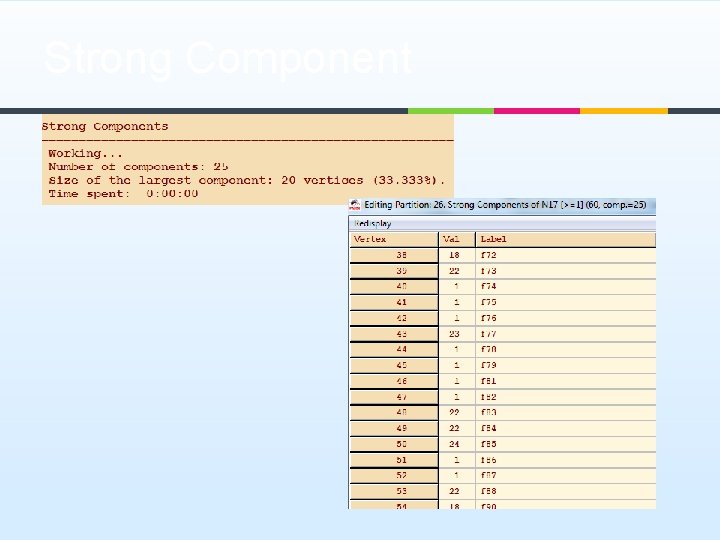Select vertex row 47
The width and height of the screenshot is (720, 540).
(394, 397)
